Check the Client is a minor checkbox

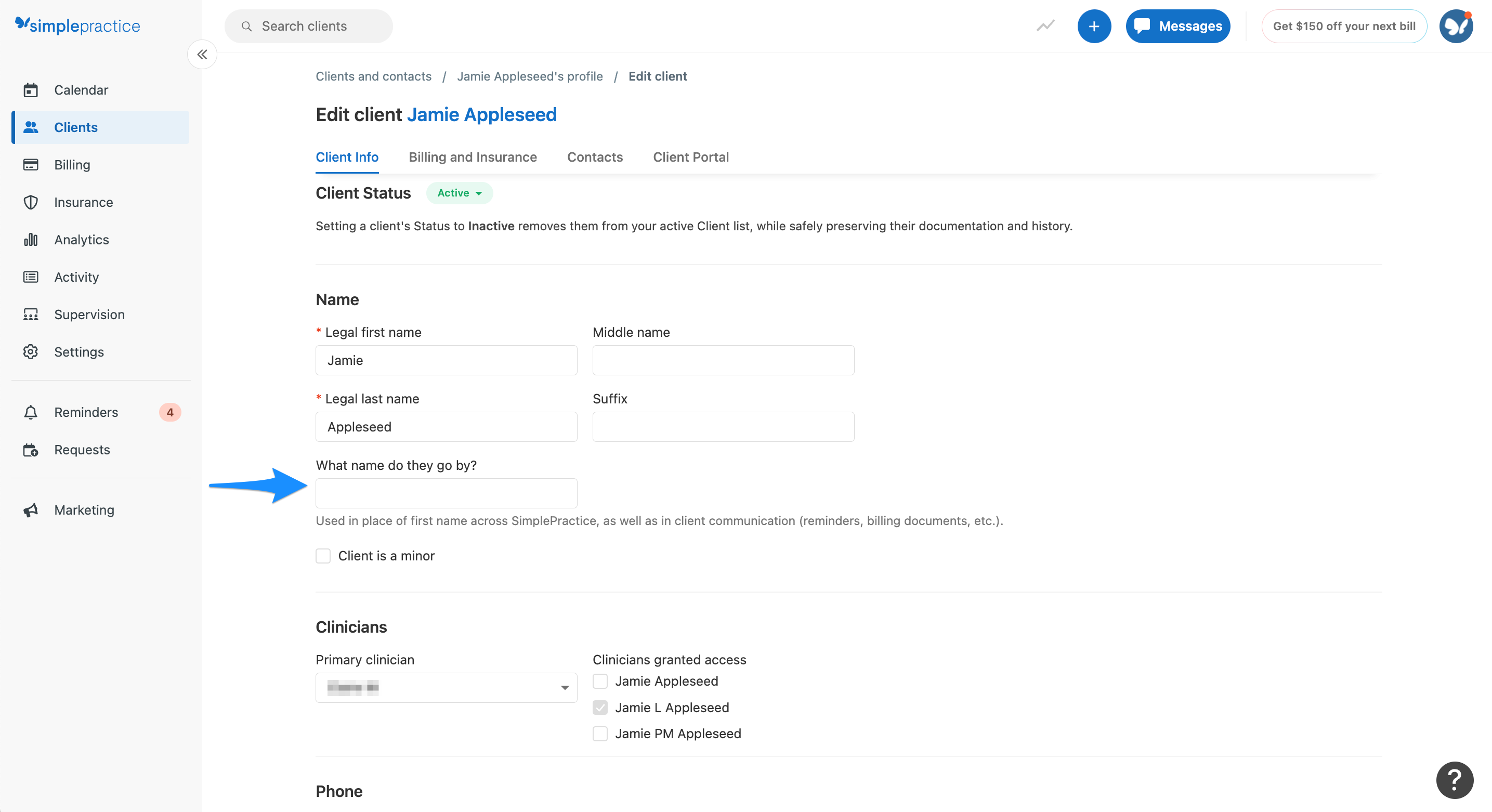323,556
